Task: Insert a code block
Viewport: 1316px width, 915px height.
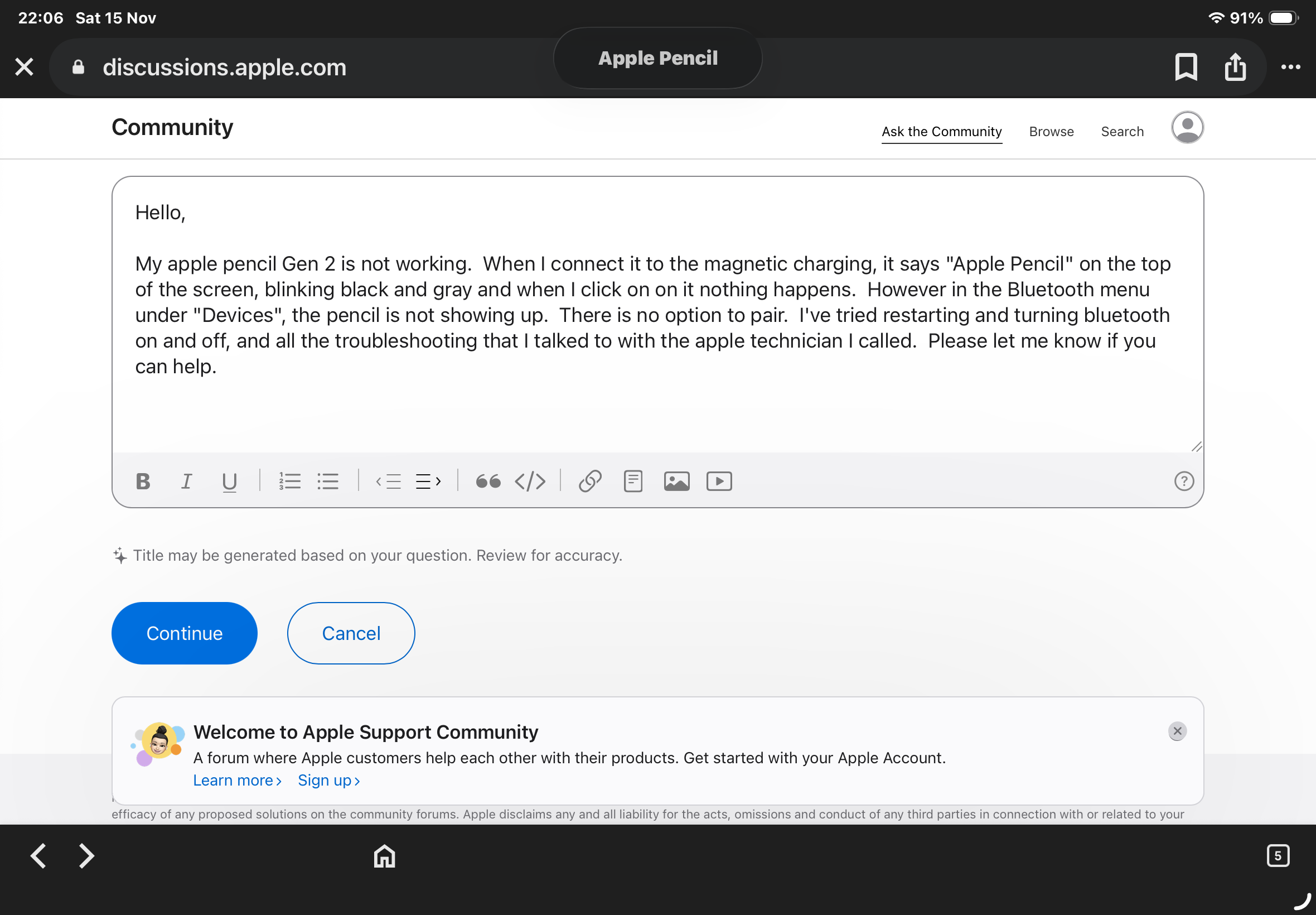Action: point(530,481)
